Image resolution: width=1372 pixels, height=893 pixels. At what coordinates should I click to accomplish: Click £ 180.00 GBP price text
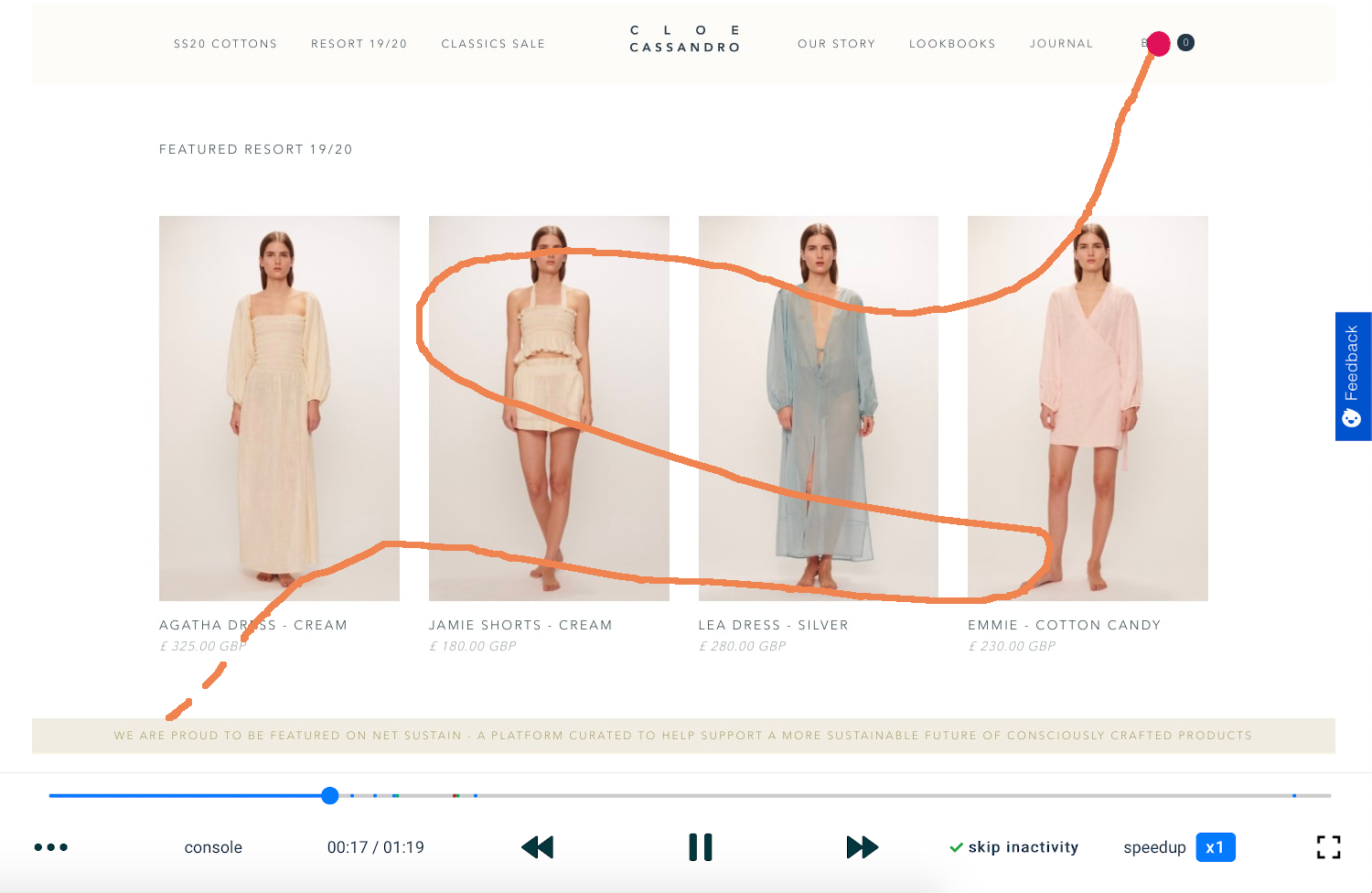coord(473,646)
